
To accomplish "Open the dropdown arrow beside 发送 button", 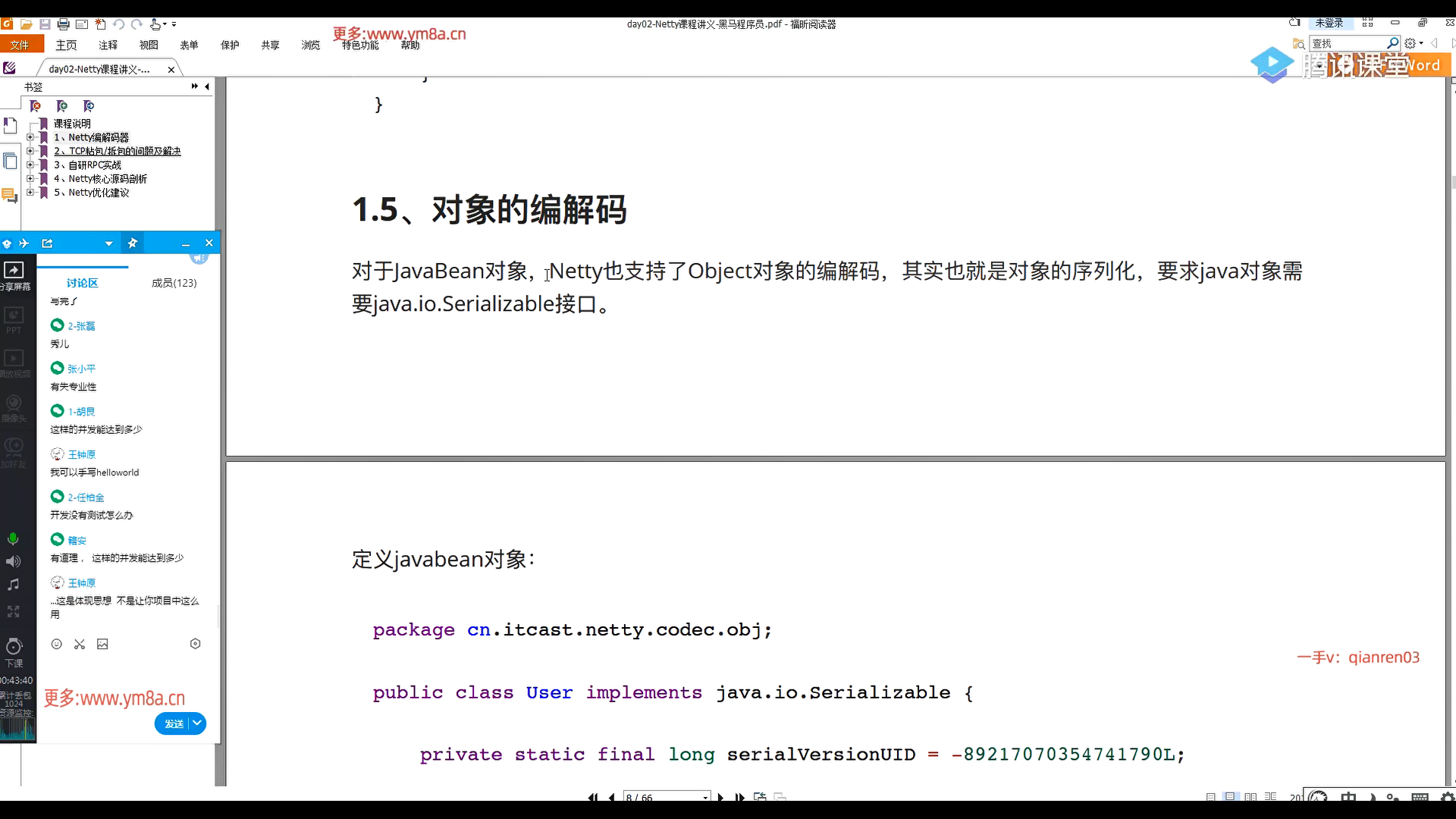I will [197, 723].
